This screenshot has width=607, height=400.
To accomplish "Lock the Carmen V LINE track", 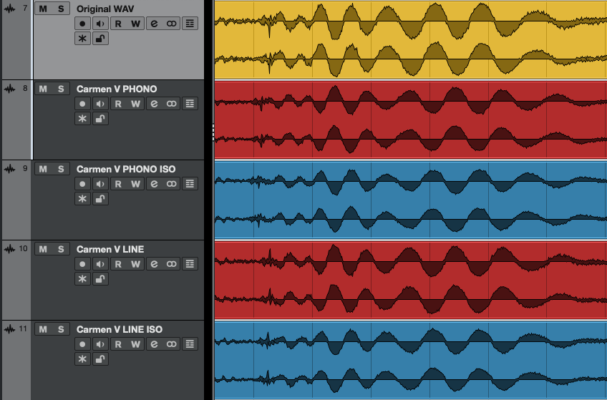I will (100, 279).
